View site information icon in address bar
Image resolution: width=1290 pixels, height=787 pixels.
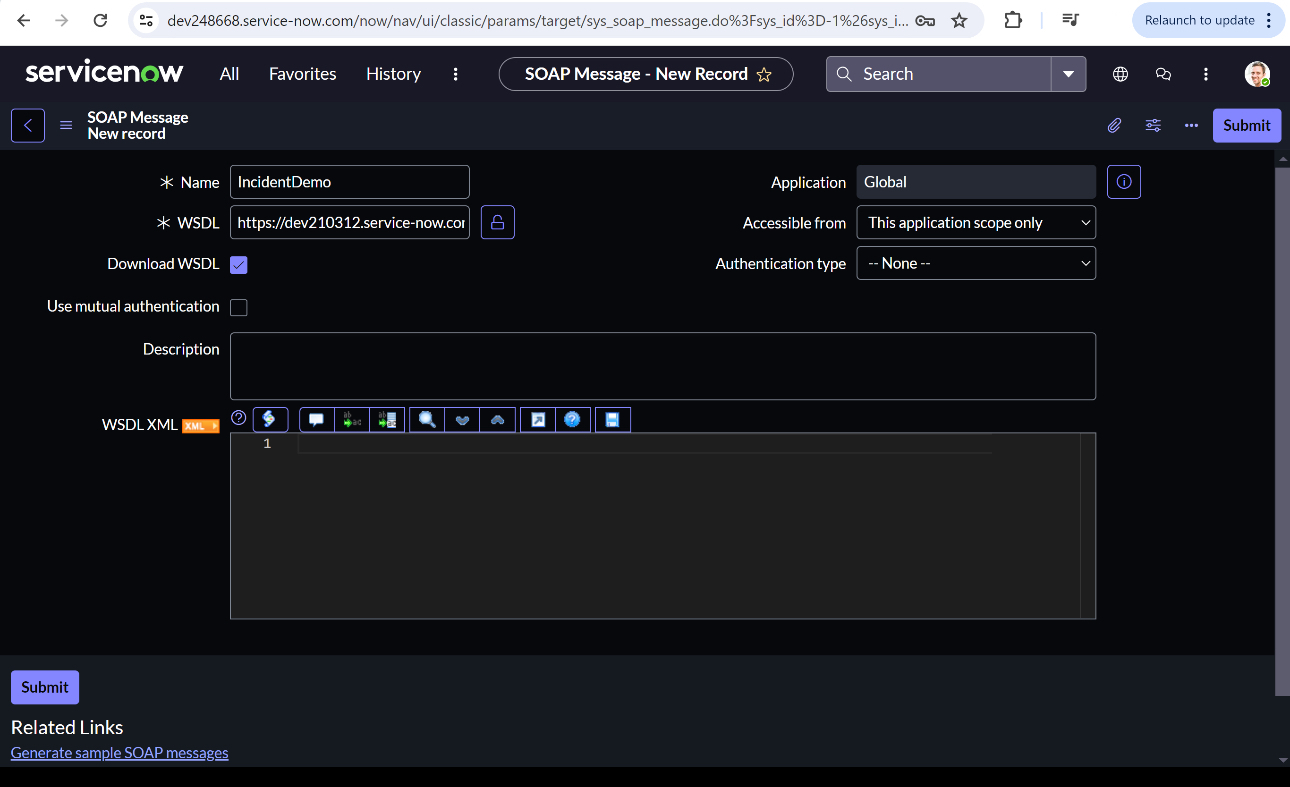146,20
